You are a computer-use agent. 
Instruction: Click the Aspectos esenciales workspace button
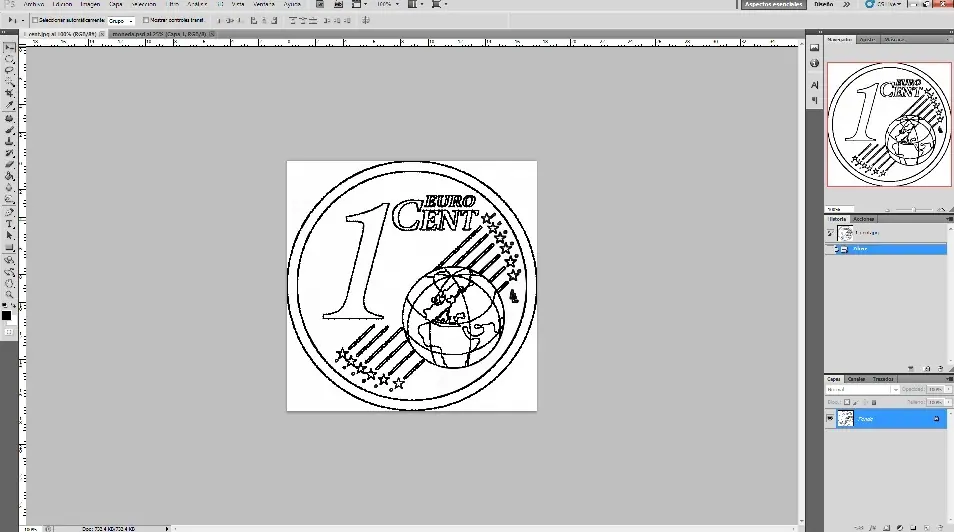774,4
